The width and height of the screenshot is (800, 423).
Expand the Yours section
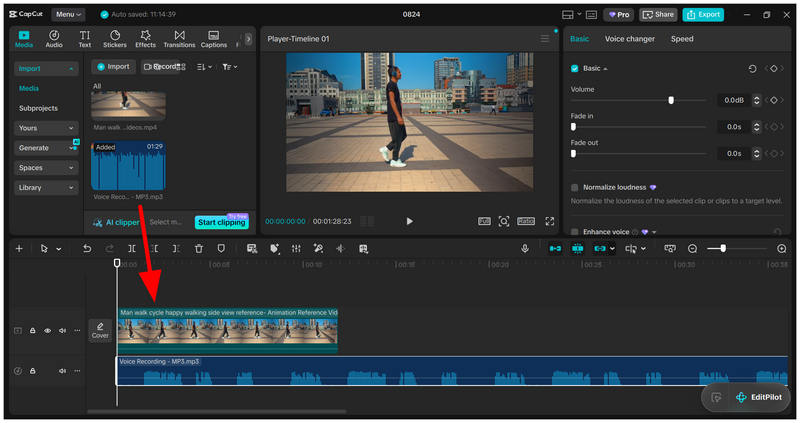(46, 128)
